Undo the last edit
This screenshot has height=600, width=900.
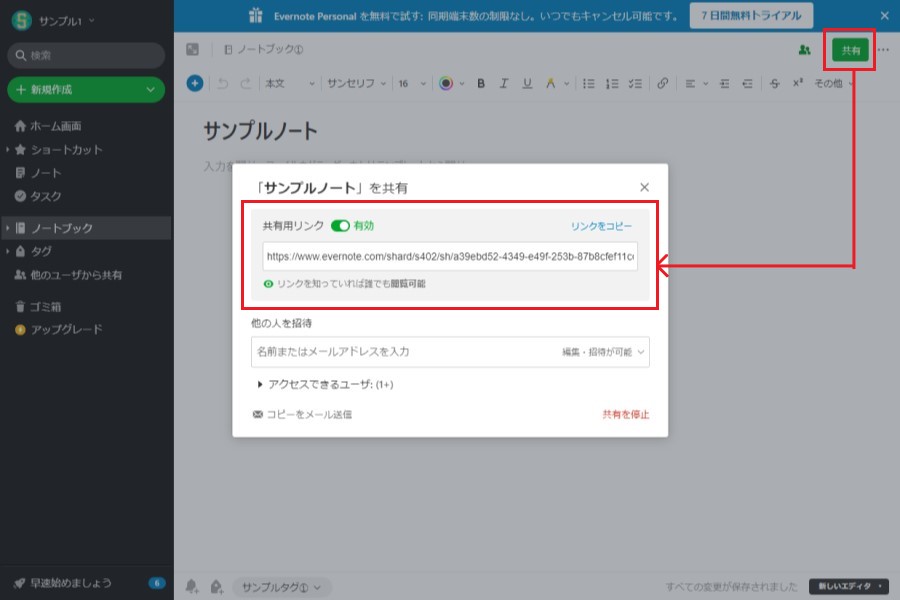[x=223, y=84]
